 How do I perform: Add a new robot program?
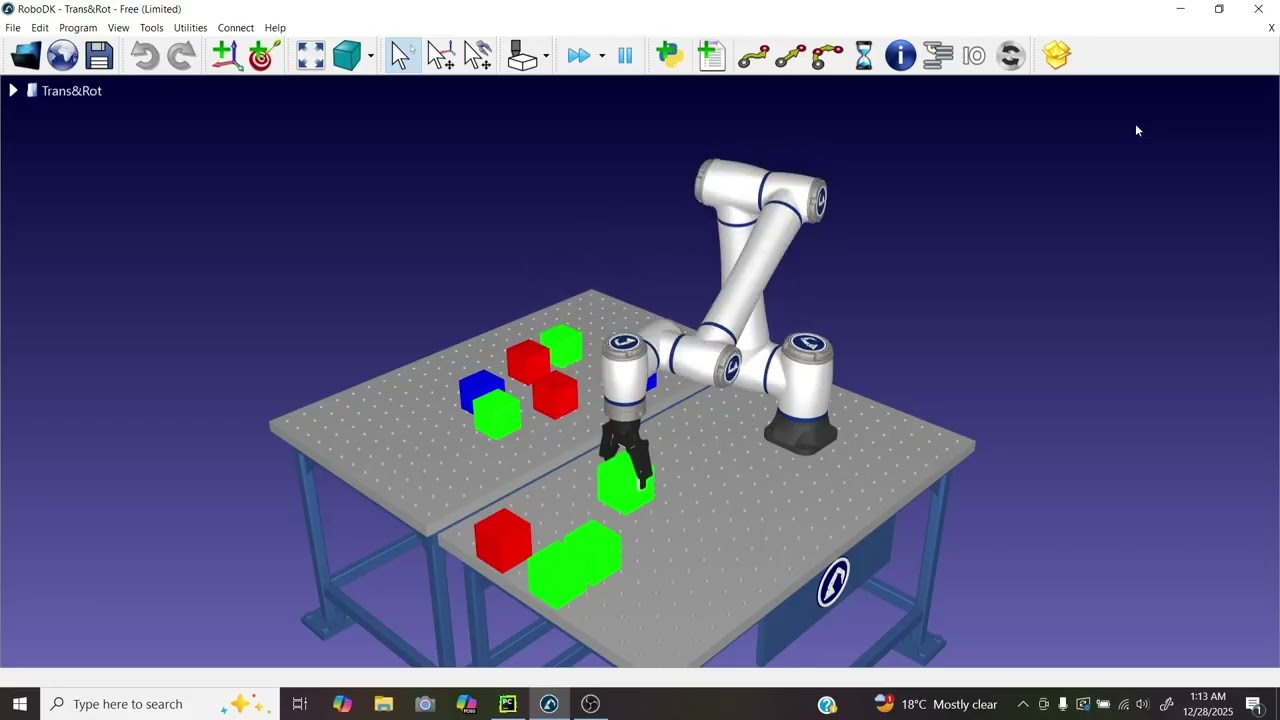point(711,56)
